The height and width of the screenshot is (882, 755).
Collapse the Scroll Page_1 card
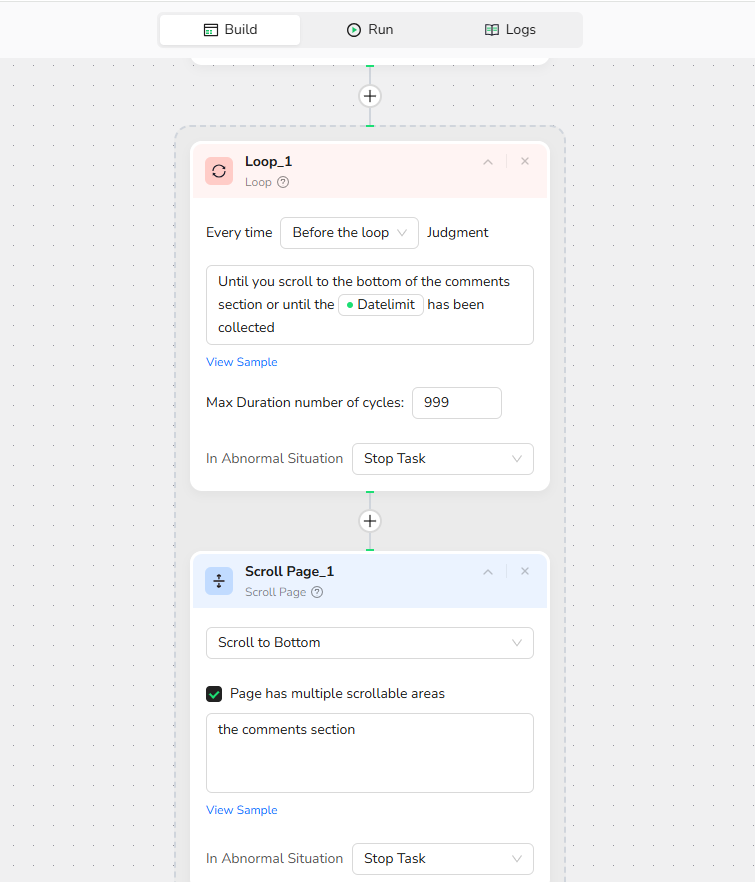pyautogui.click(x=488, y=572)
